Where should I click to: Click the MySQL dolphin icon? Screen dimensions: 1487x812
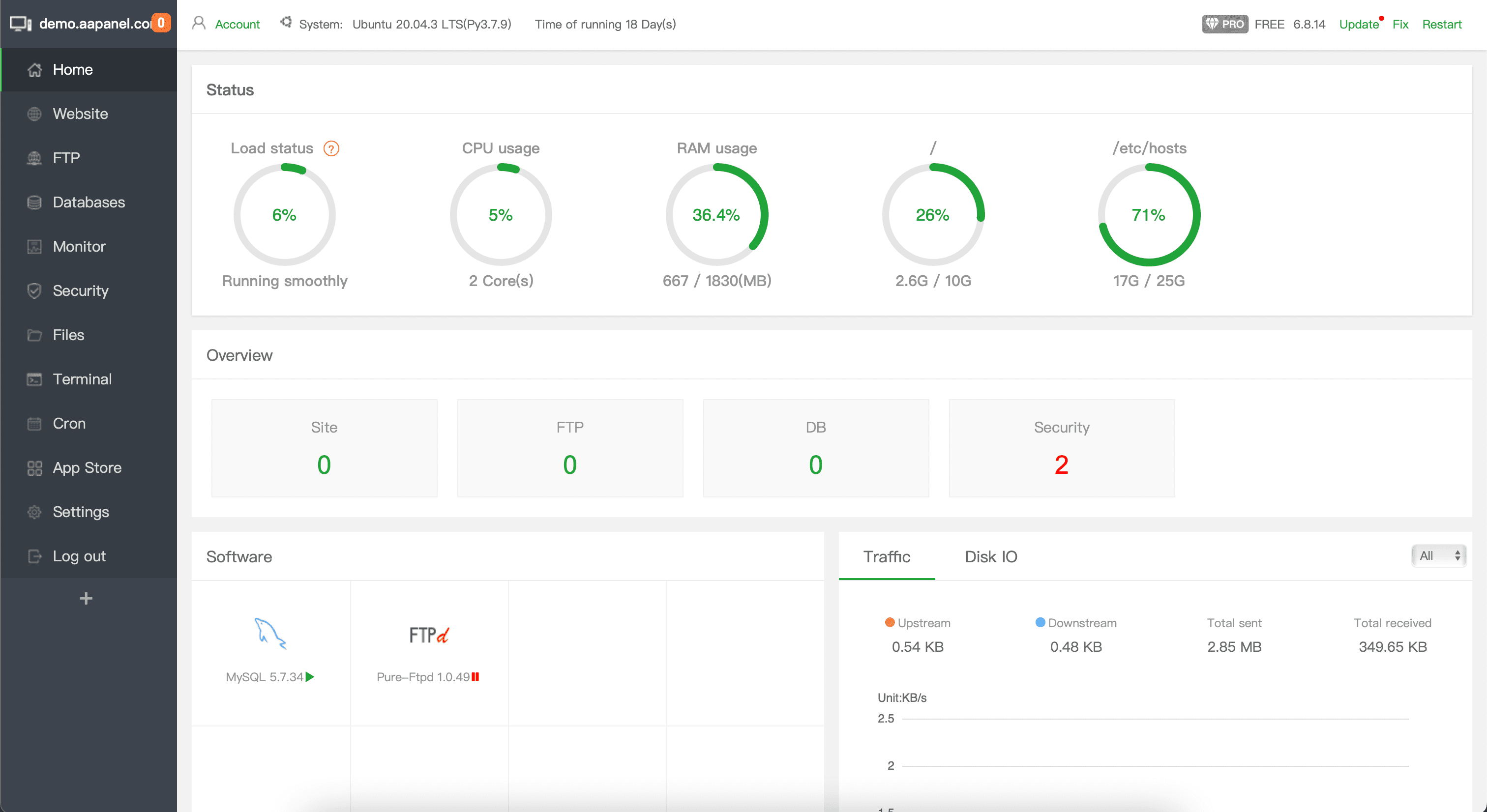(x=269, y=634)
